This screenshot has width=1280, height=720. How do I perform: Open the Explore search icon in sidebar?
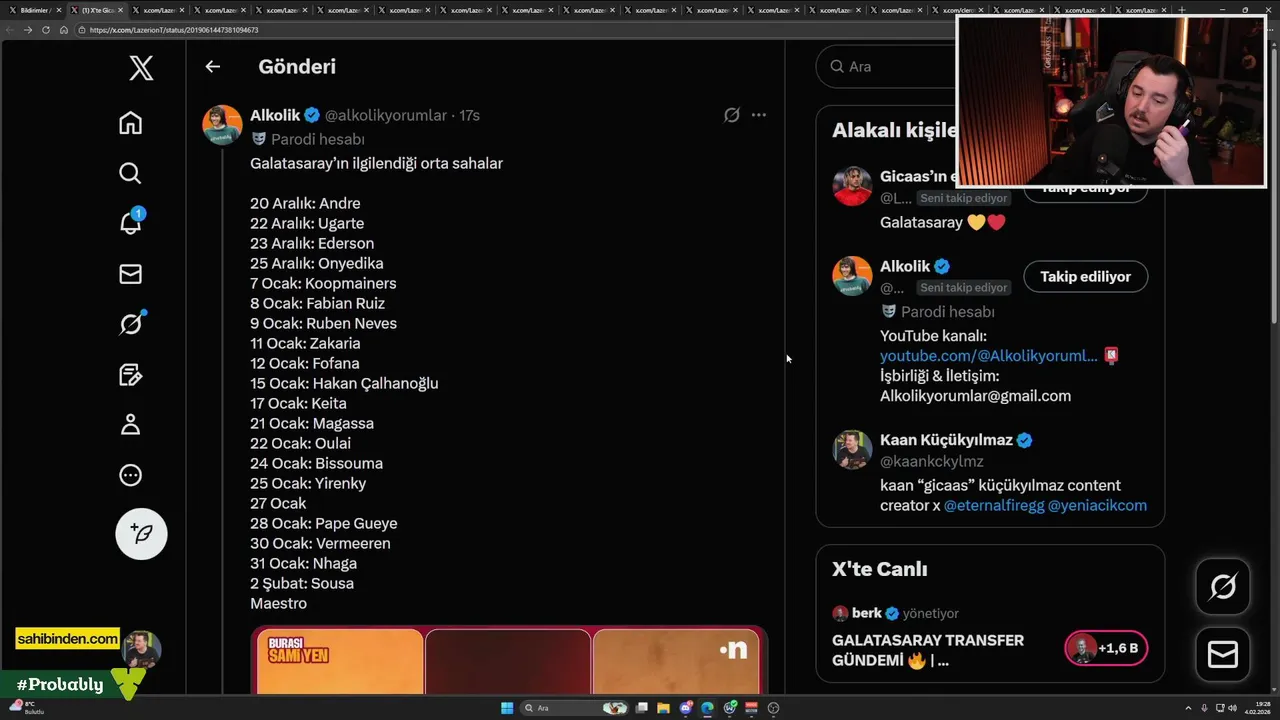130,173
